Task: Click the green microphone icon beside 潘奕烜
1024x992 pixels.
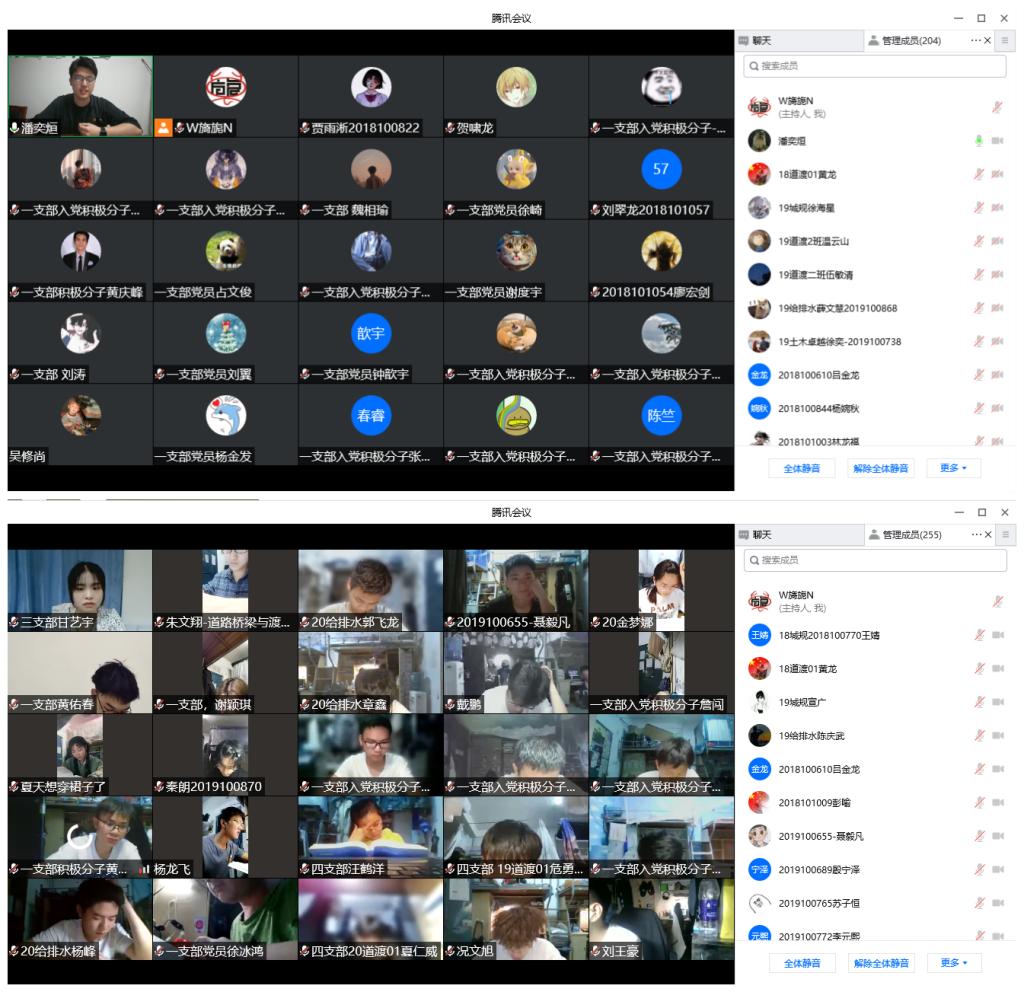Action: click(x=979, y=141)
